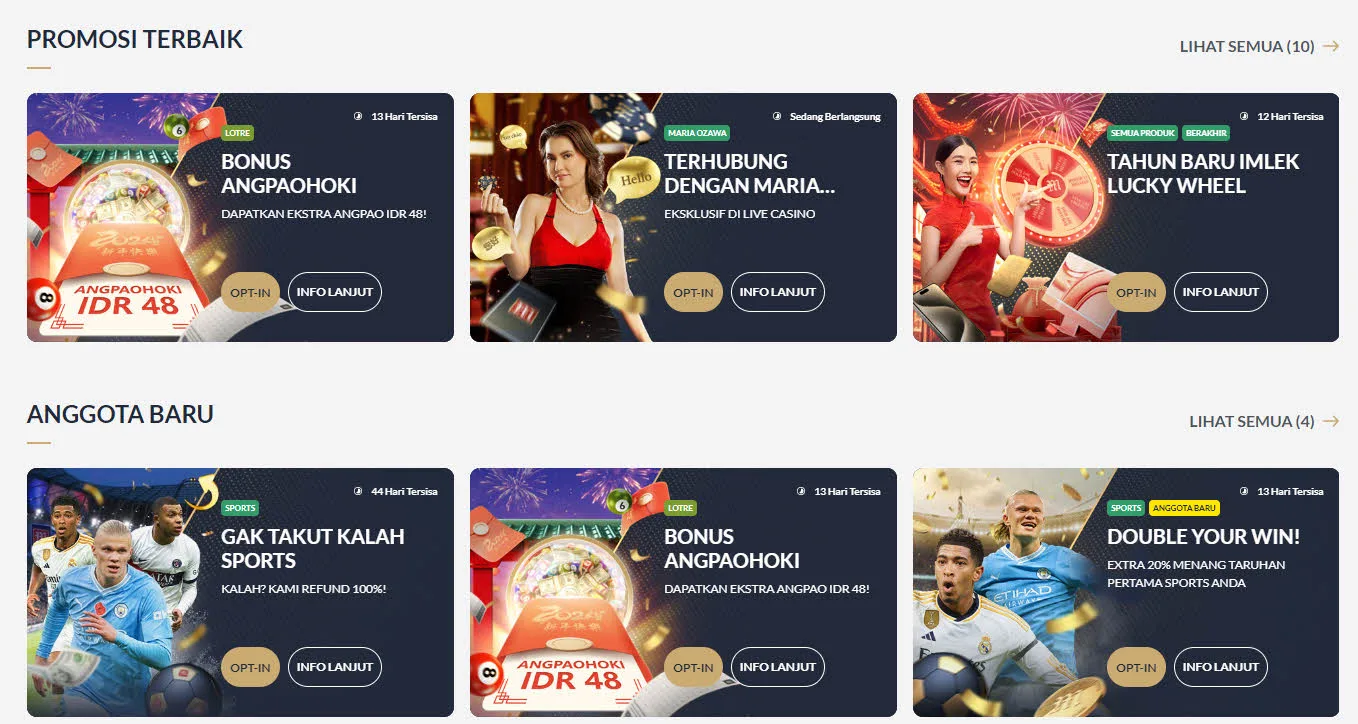
Task: Opt in to Tahun Baru Imlek Lucky Wheel
Action: (x=1136, y=292)
